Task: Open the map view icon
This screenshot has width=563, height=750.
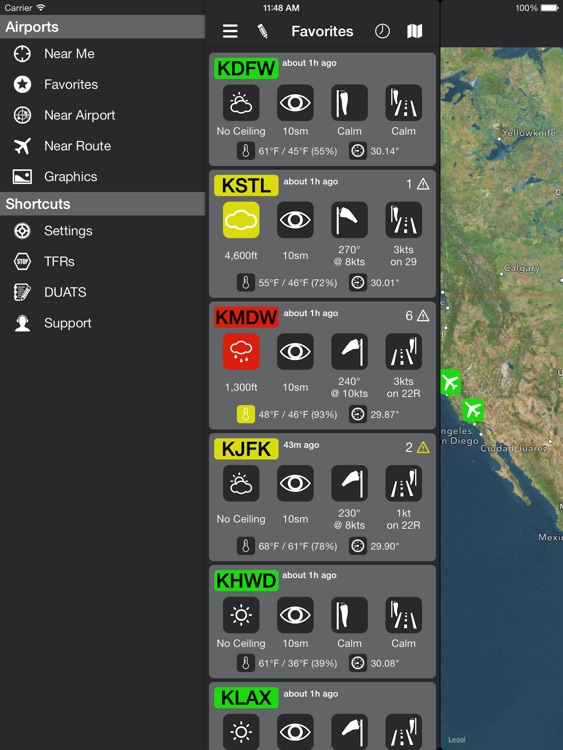Action: pos(414,32)
